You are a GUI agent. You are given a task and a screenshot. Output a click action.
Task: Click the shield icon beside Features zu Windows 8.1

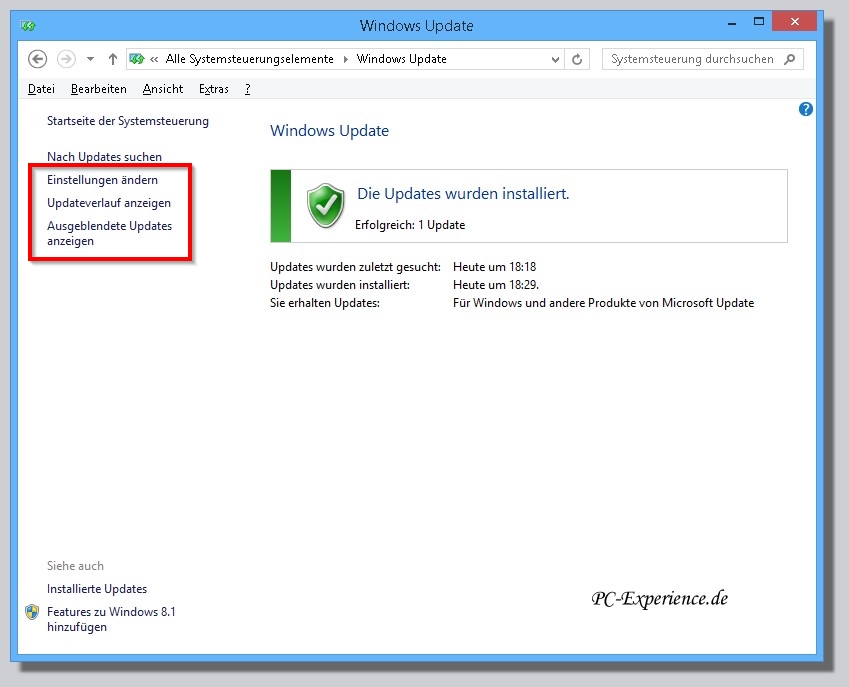coord(32,612)
